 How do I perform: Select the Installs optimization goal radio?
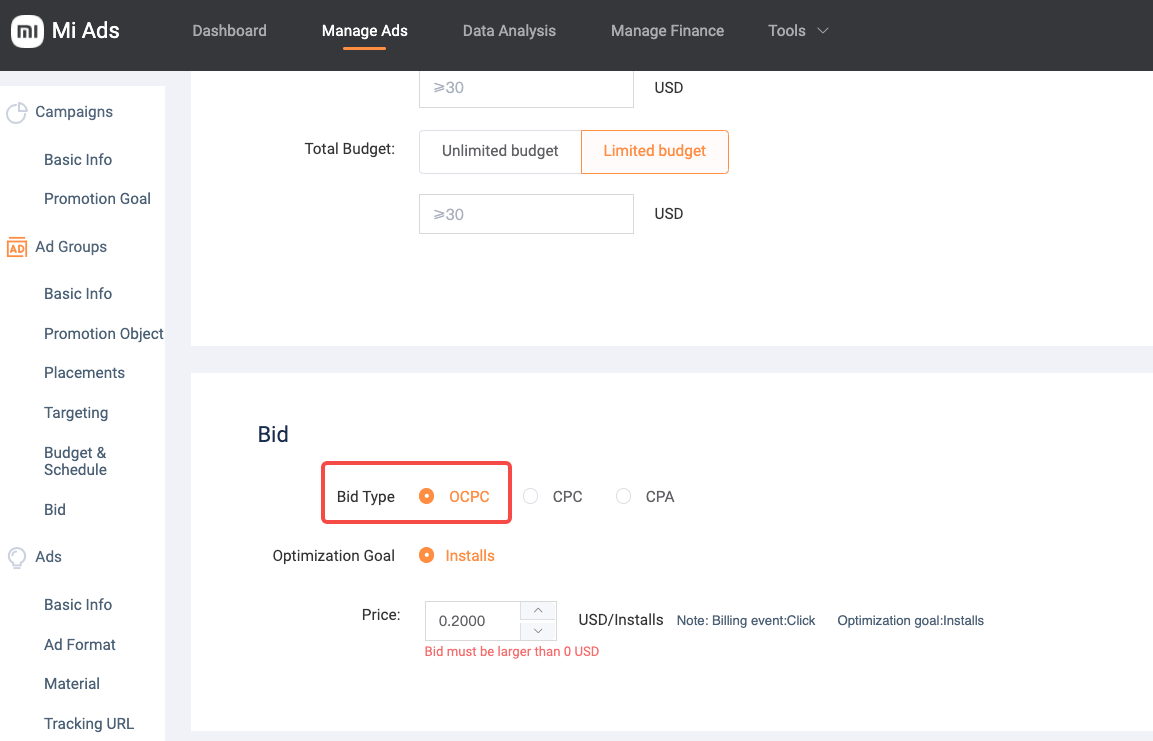[x=427, y=555]
